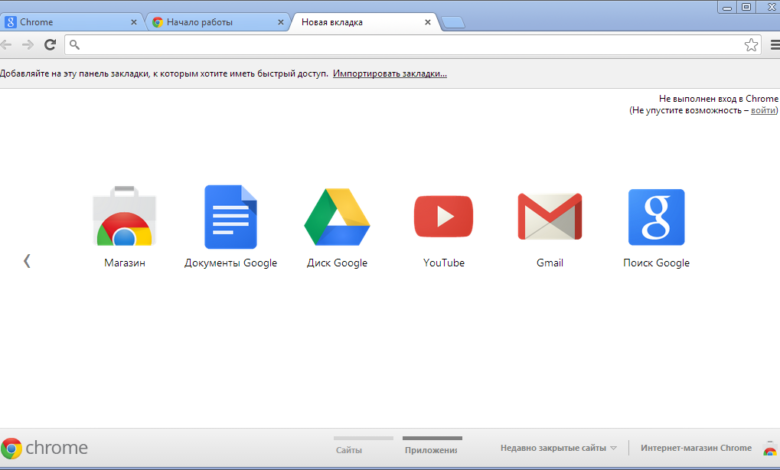This screenshot has width=780, height=470.
Task: Bookmark page with star icon
Action: (750, 45)
